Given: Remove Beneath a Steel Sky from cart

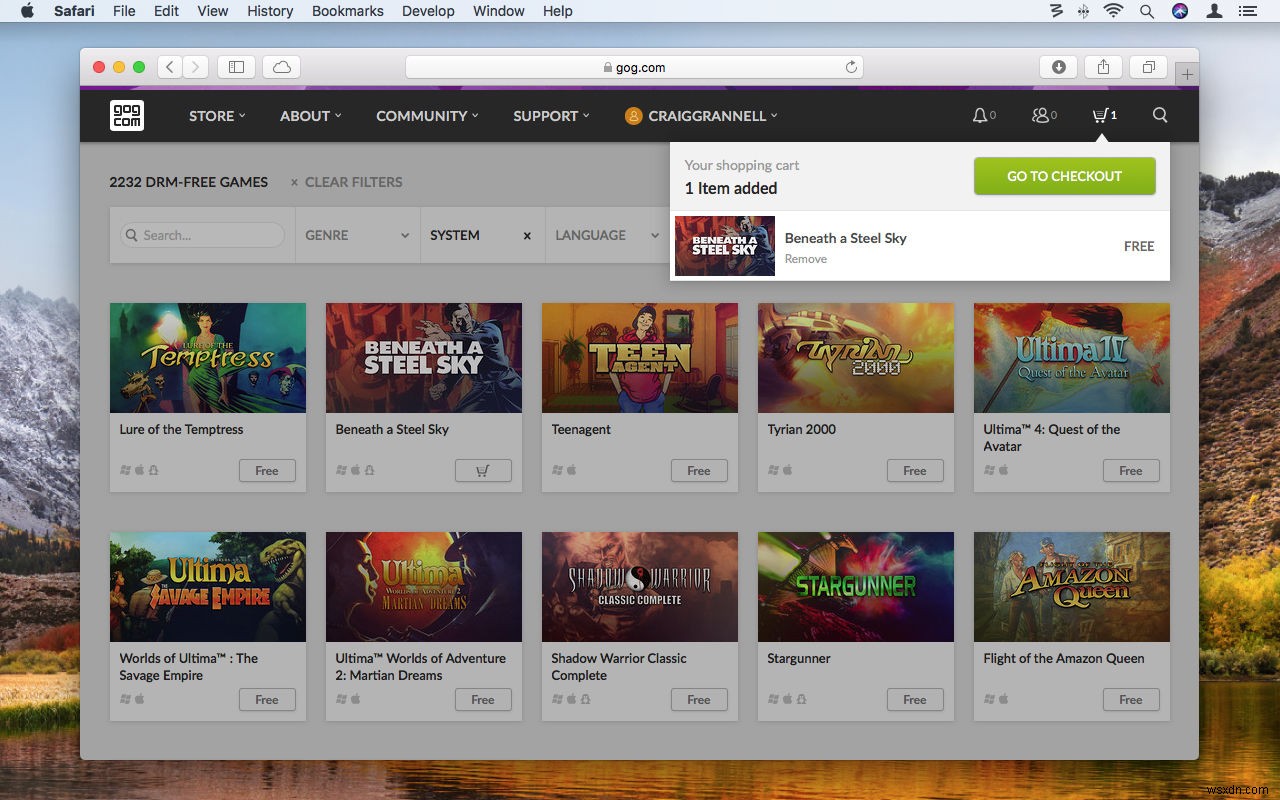Looking at the screenshot, I should (x=806, y=259).
